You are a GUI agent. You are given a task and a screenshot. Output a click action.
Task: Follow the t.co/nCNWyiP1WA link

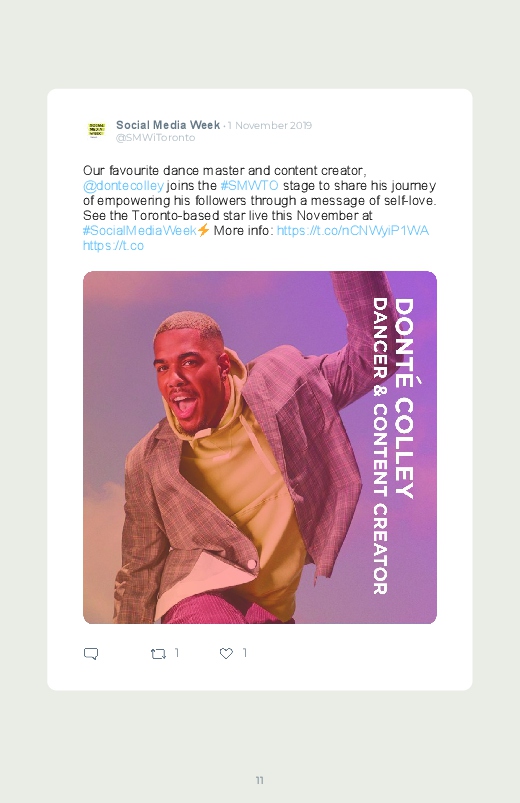(352, 230)
